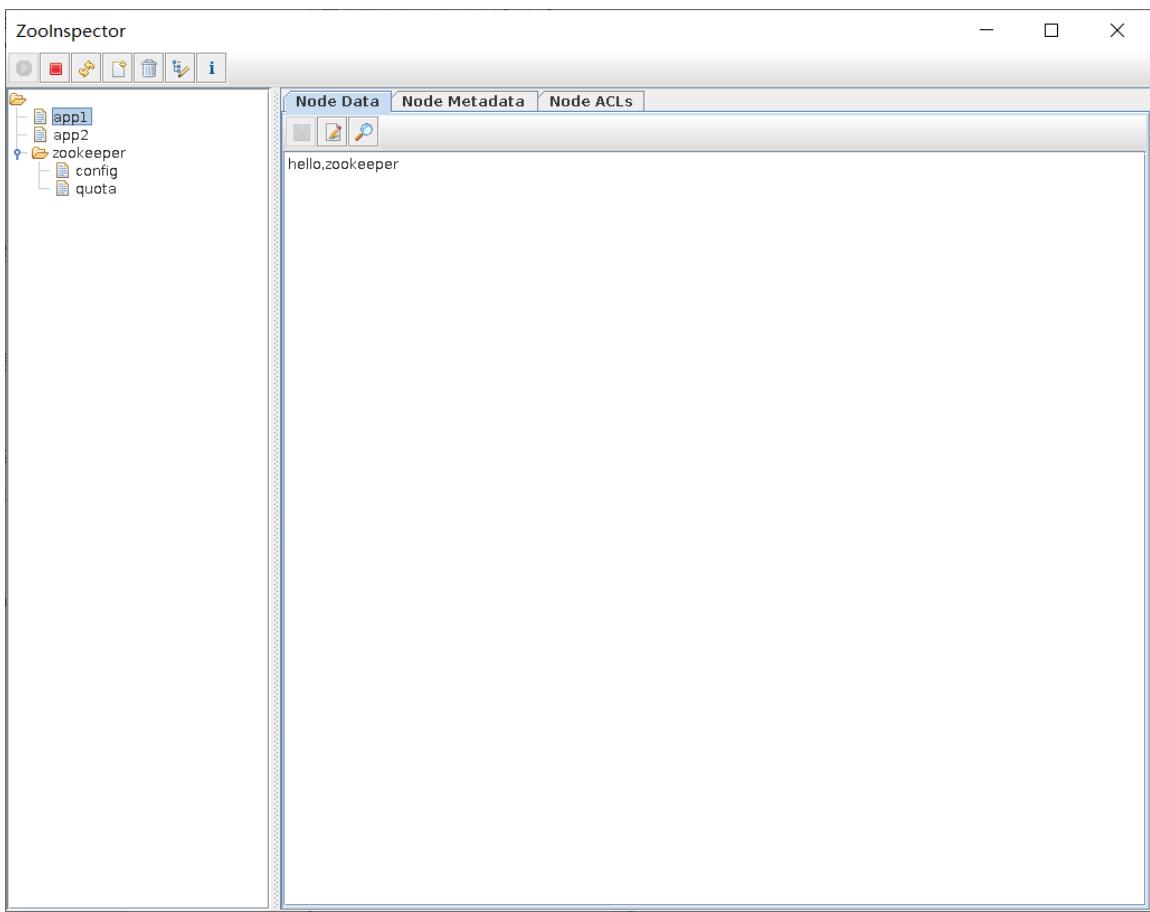Switch to the Node Data tab
1150x912 pixels.
coord(337,101)
